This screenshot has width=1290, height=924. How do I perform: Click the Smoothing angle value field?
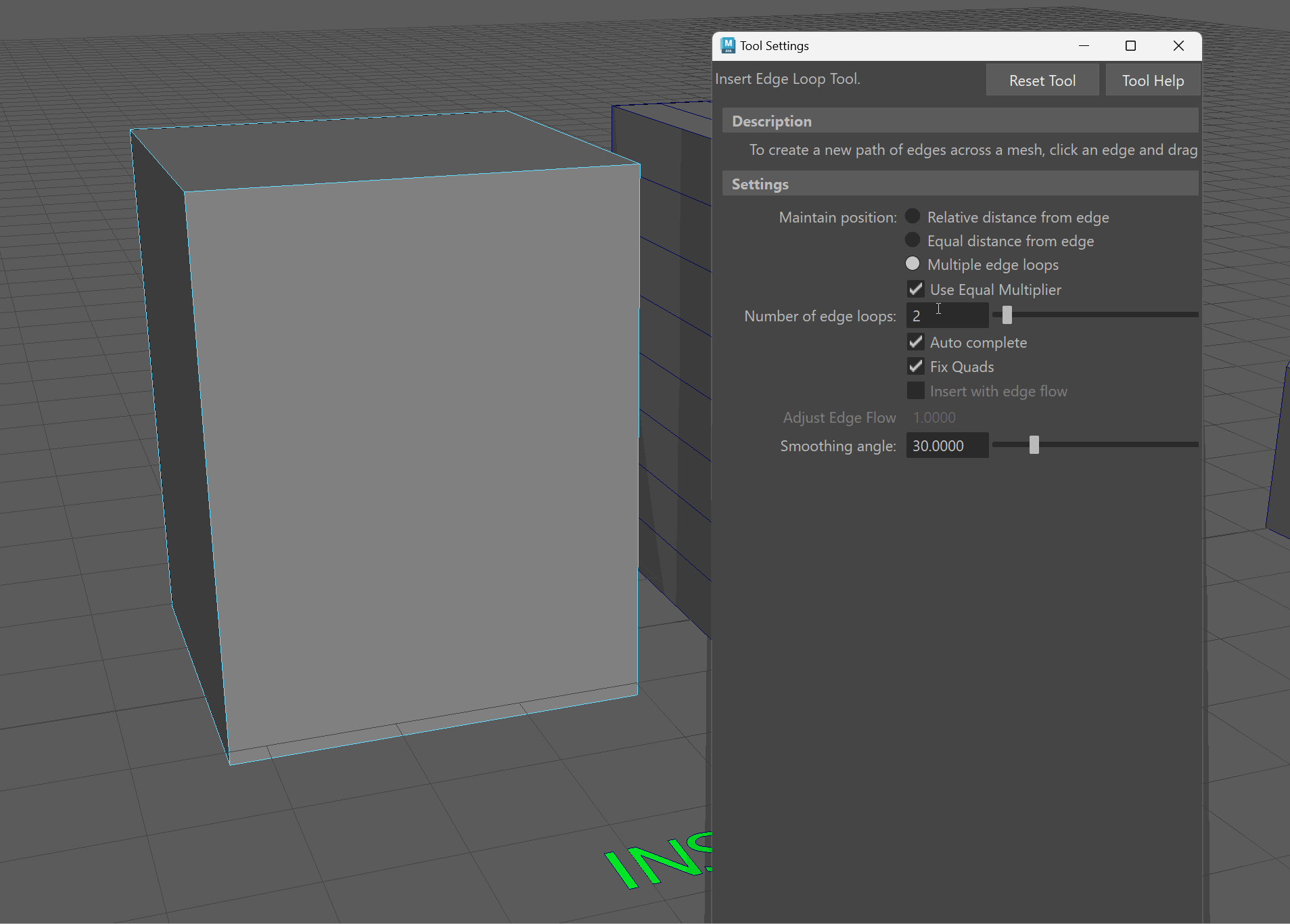click(x=947, y=446)
